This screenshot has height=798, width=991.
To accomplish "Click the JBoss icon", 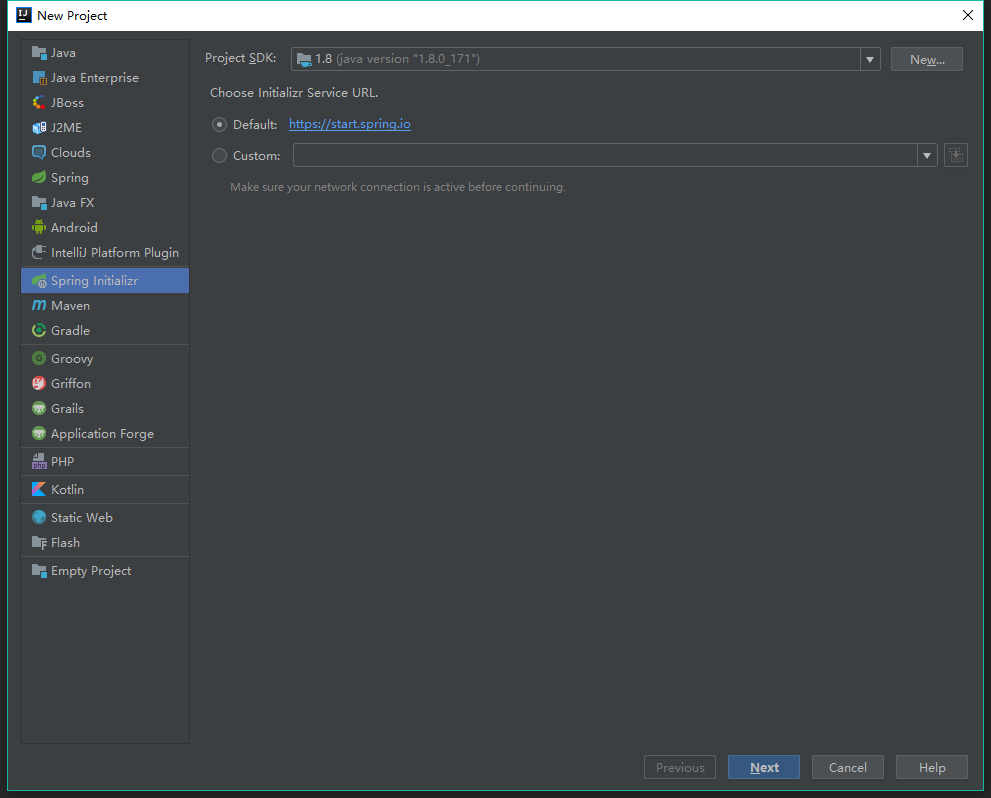I will [x=39, y=102].
